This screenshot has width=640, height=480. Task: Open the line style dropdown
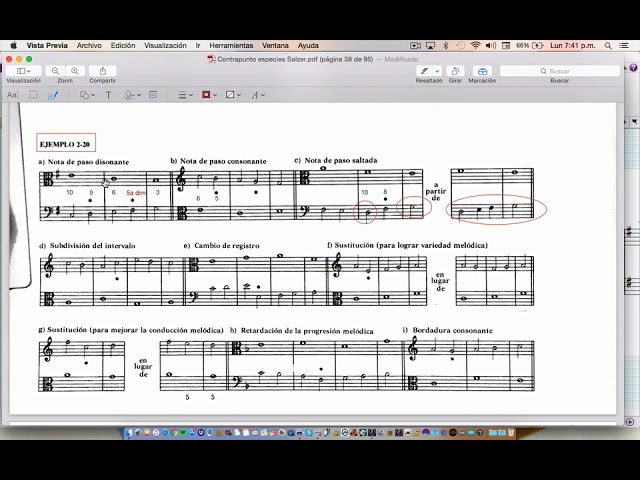pos(186,95)
